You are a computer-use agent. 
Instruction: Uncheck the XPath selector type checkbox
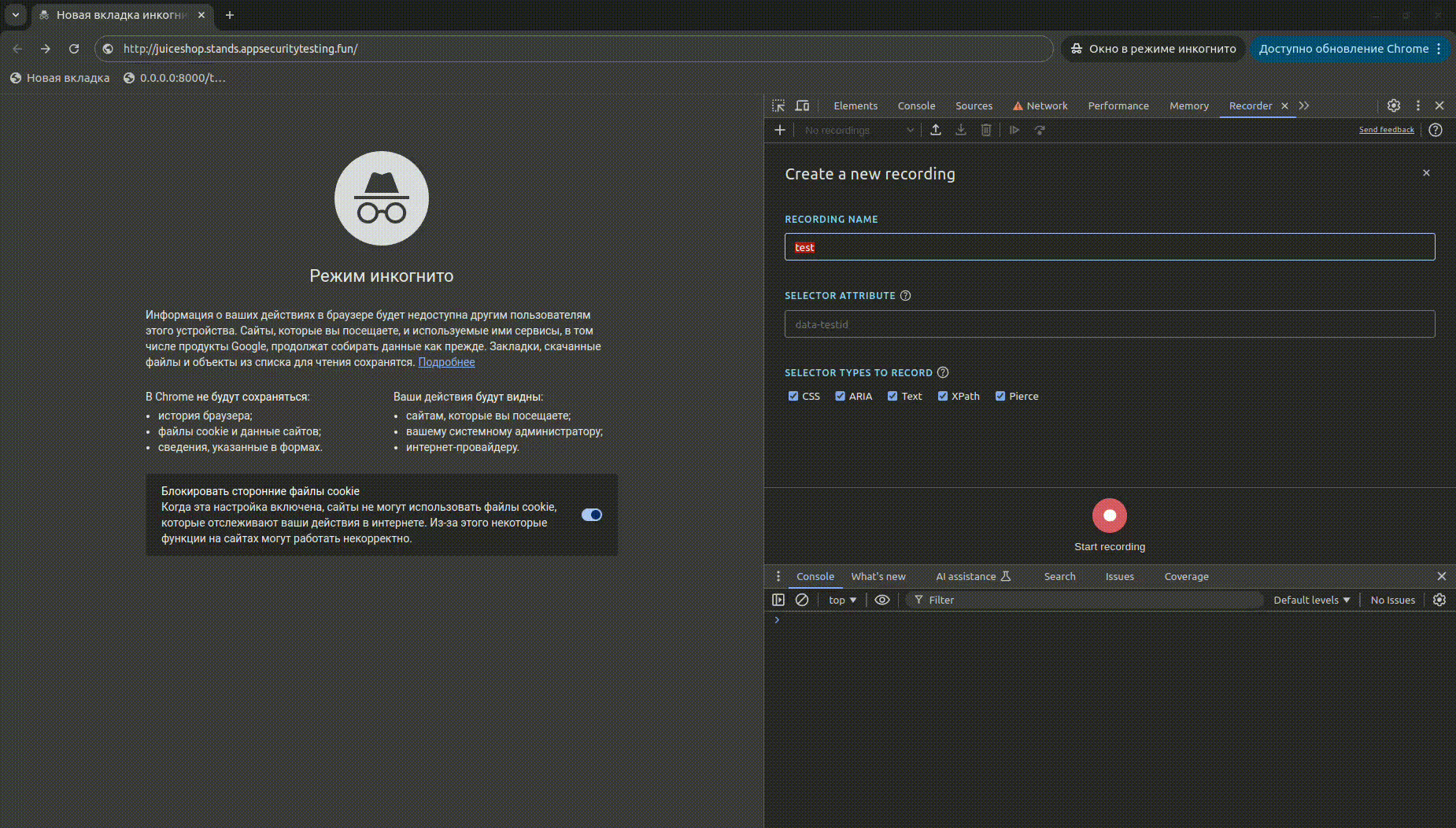(x=943, y=396)
